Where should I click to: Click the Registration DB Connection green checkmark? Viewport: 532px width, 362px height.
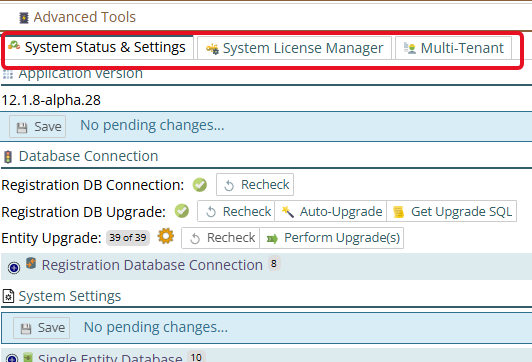[200, 185]
